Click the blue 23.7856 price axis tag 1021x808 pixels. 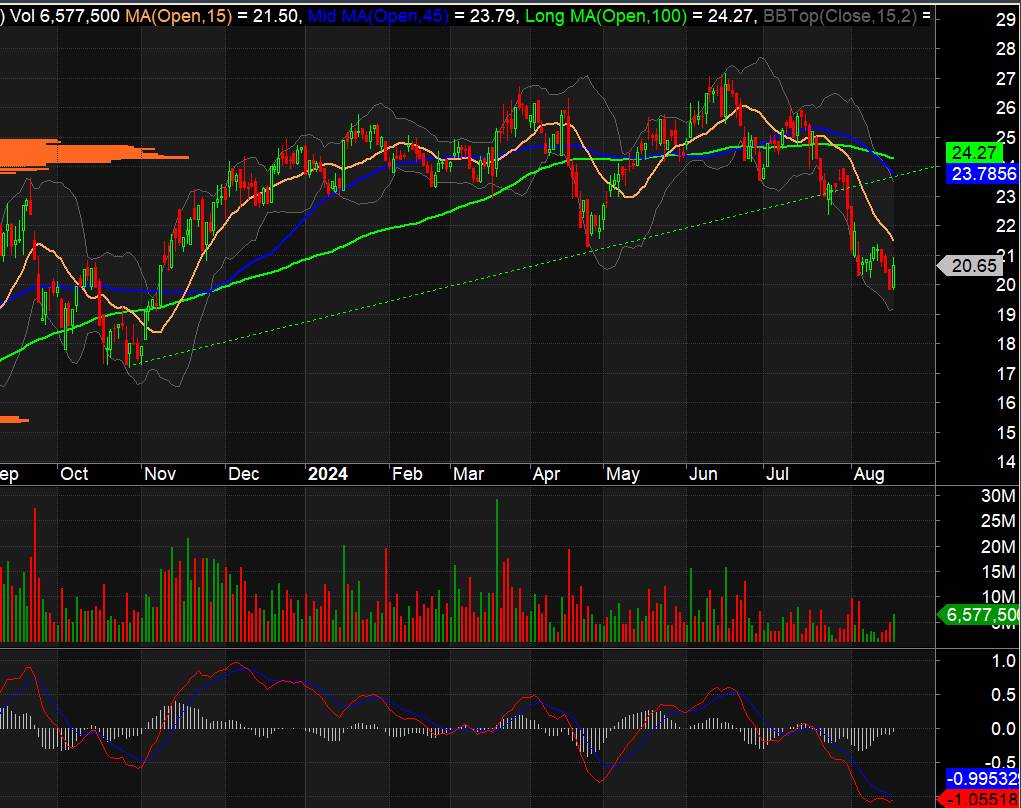pyautogui.click(x=983, y=173)
